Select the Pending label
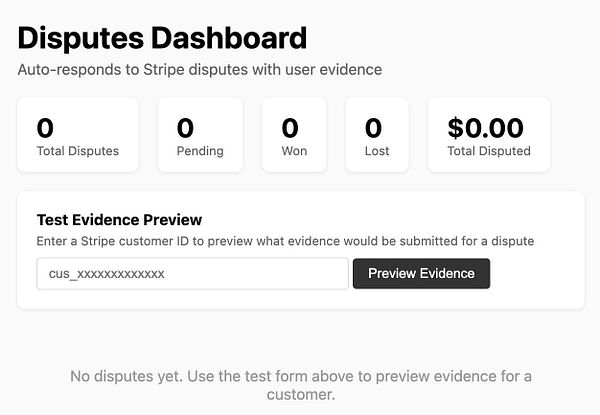 pyautogui.click(x=200, y=151)
